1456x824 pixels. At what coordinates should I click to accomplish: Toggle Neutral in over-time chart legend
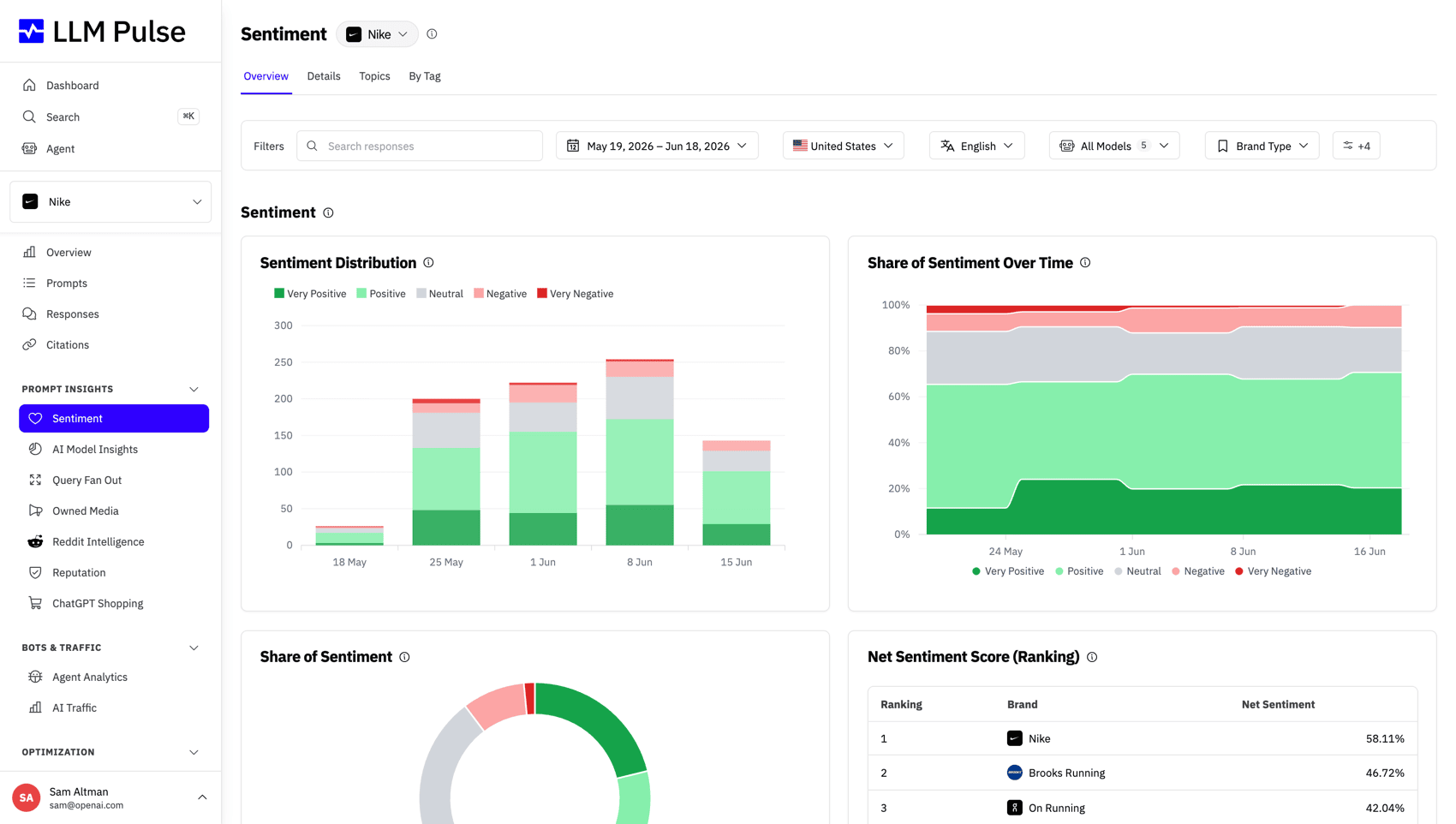click(1137, 571)
